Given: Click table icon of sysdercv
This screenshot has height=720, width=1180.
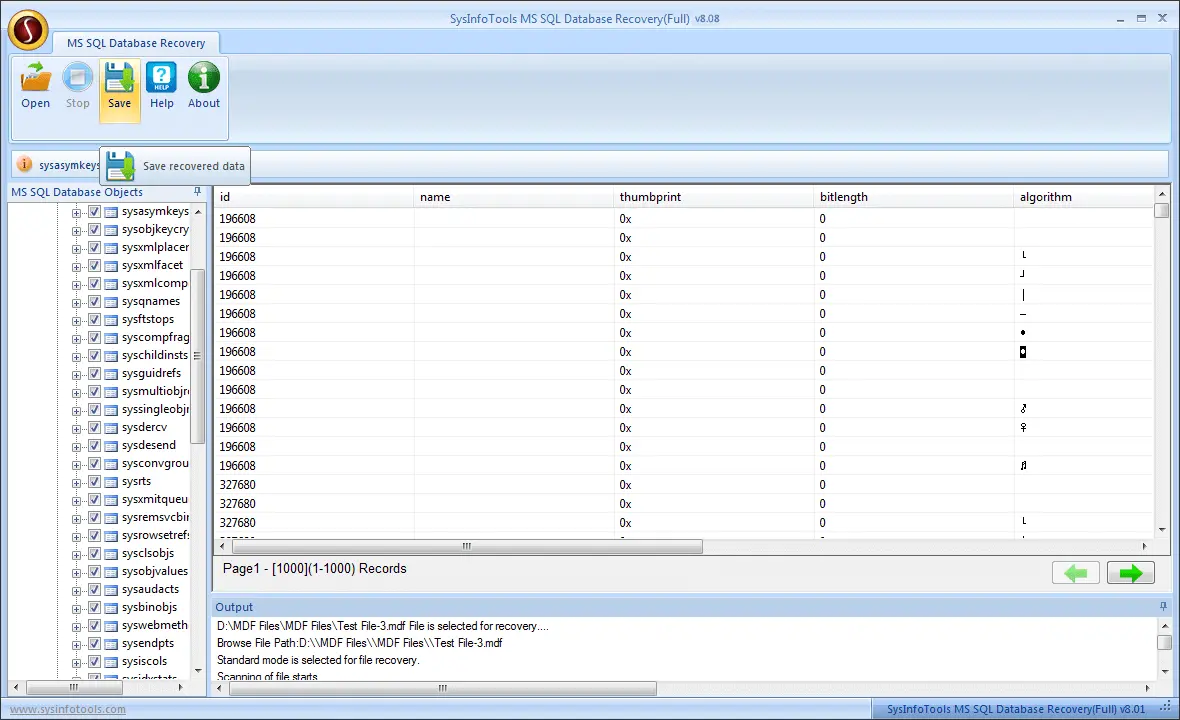Looking at the screenshot, I should (x=111, y=428).
